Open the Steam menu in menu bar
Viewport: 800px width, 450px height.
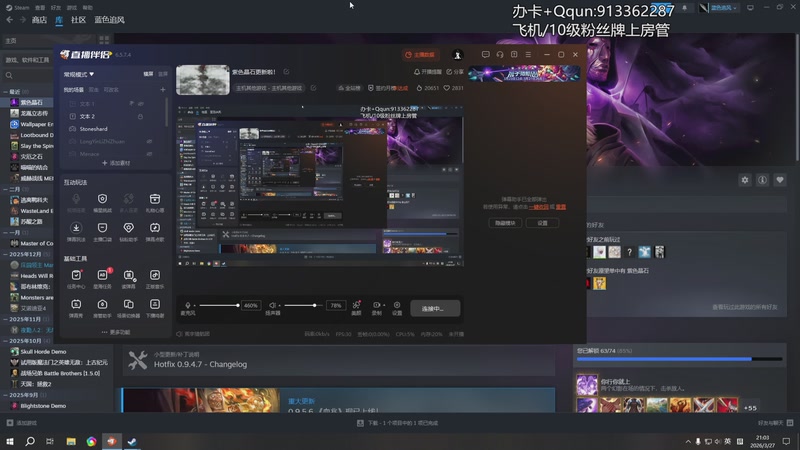pyautogui.click(x=18, y=8)
